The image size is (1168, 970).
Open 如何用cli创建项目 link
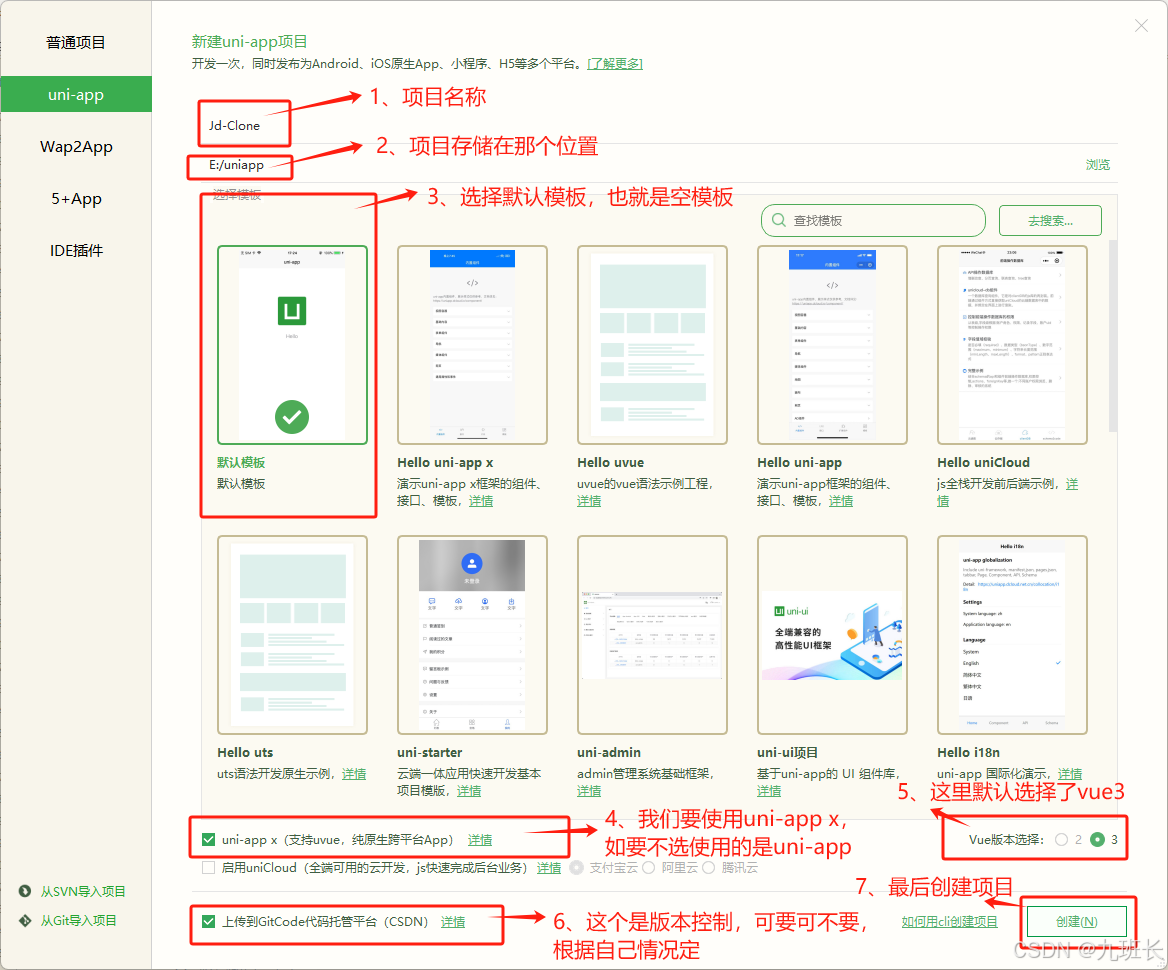pos(950,922)
